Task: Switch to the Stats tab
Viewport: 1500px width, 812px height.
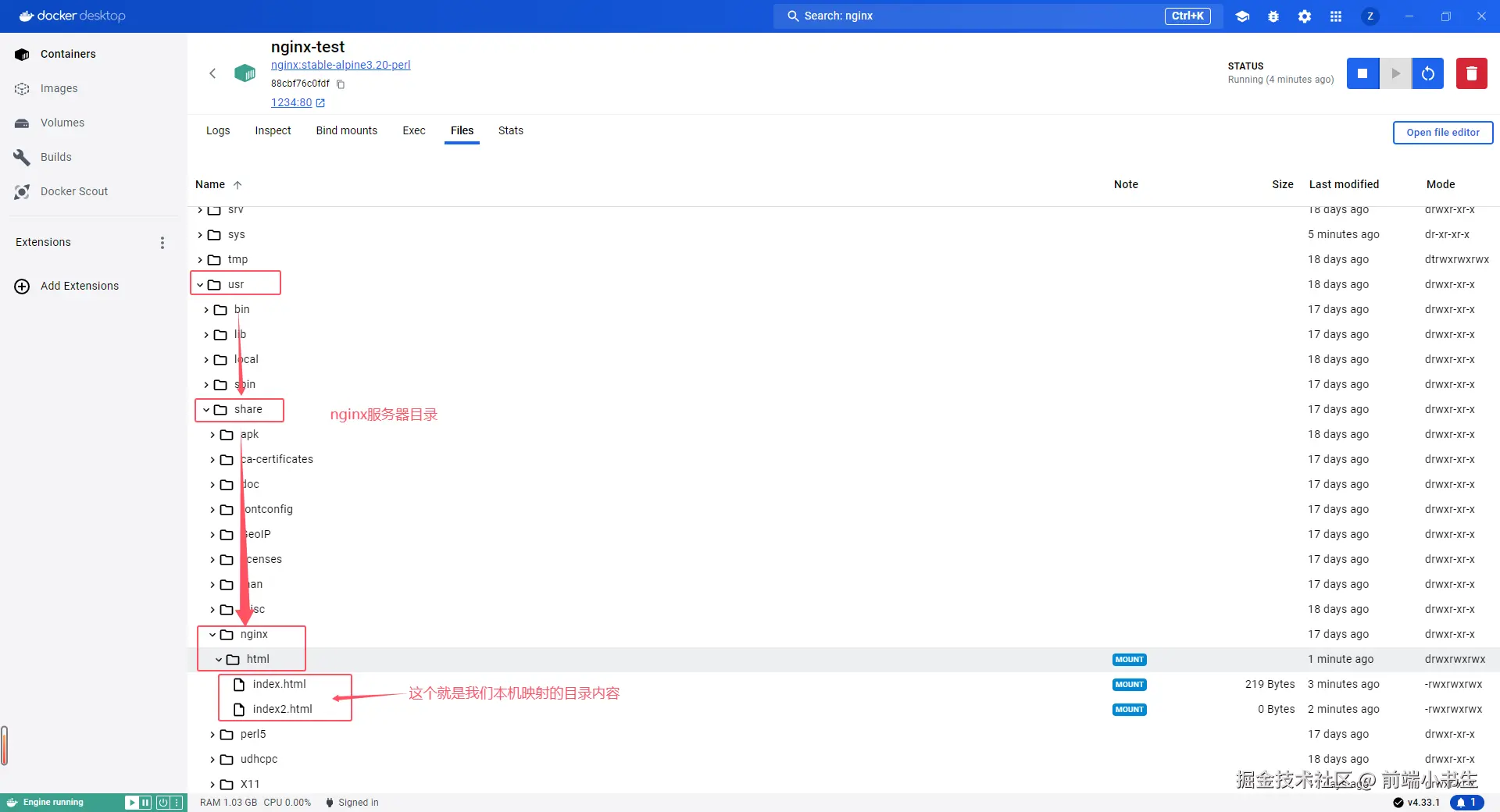Action: point(511,131)
